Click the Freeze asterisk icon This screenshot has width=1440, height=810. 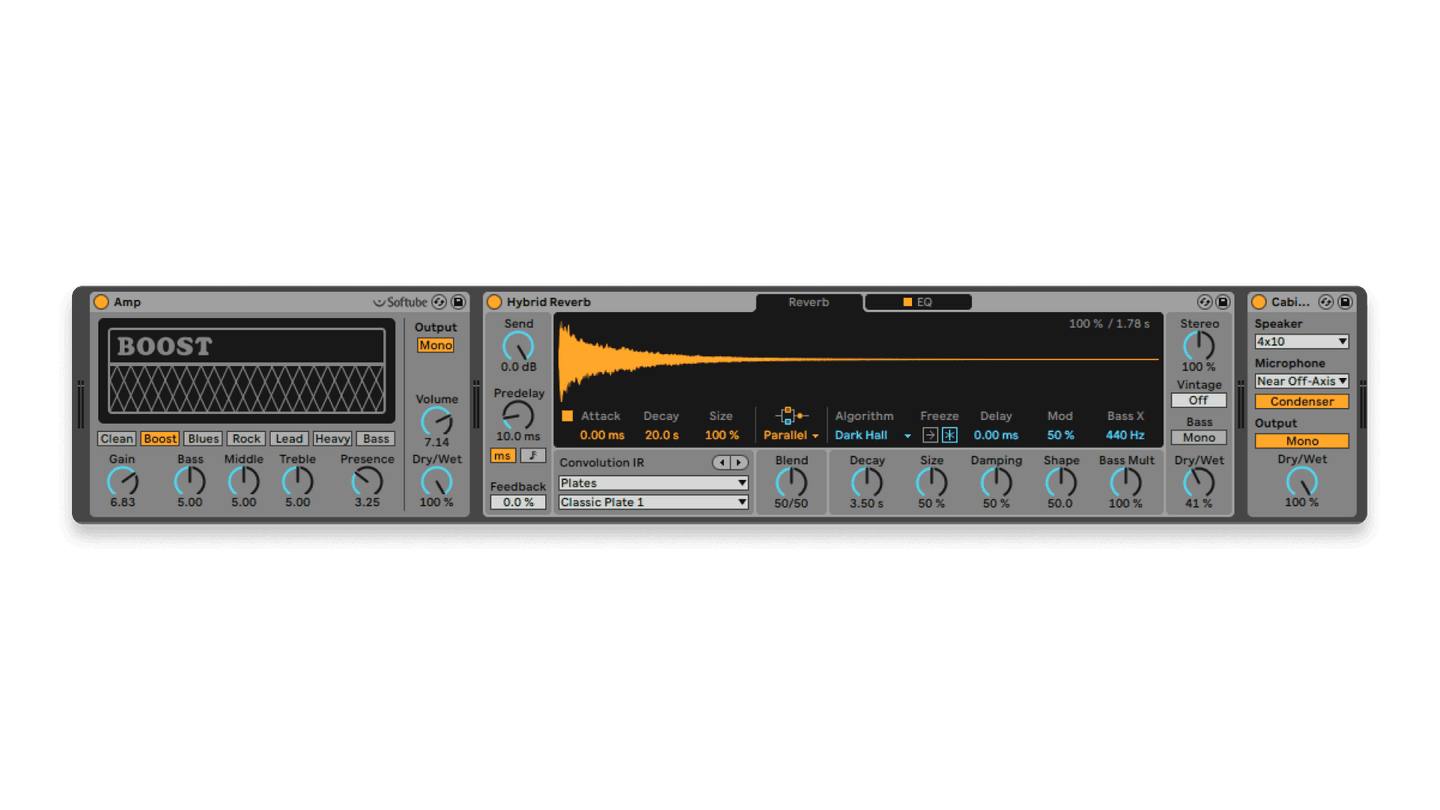click(949, 434)
